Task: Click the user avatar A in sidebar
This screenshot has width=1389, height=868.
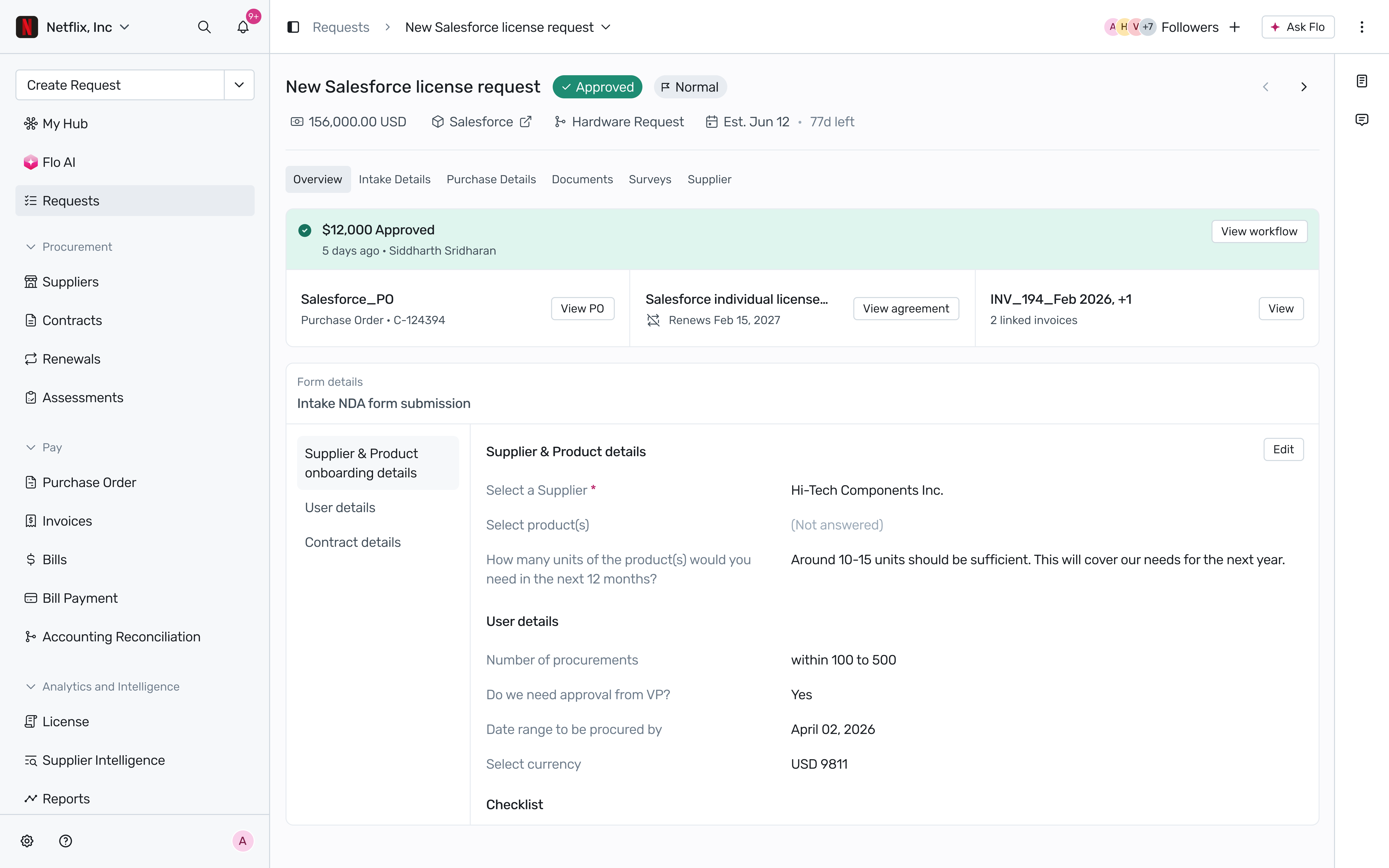Action: click(x=243, y=841)
